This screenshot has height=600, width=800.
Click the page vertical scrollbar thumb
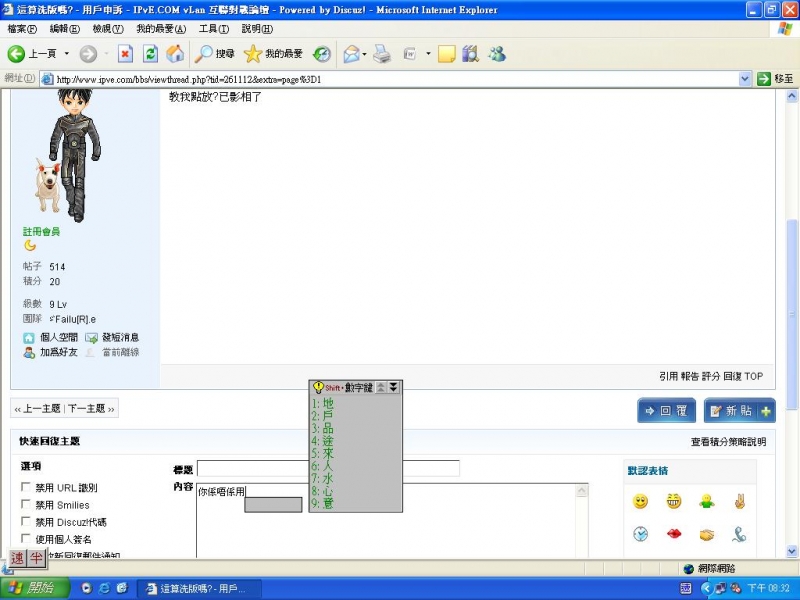[x=792, y=314]
